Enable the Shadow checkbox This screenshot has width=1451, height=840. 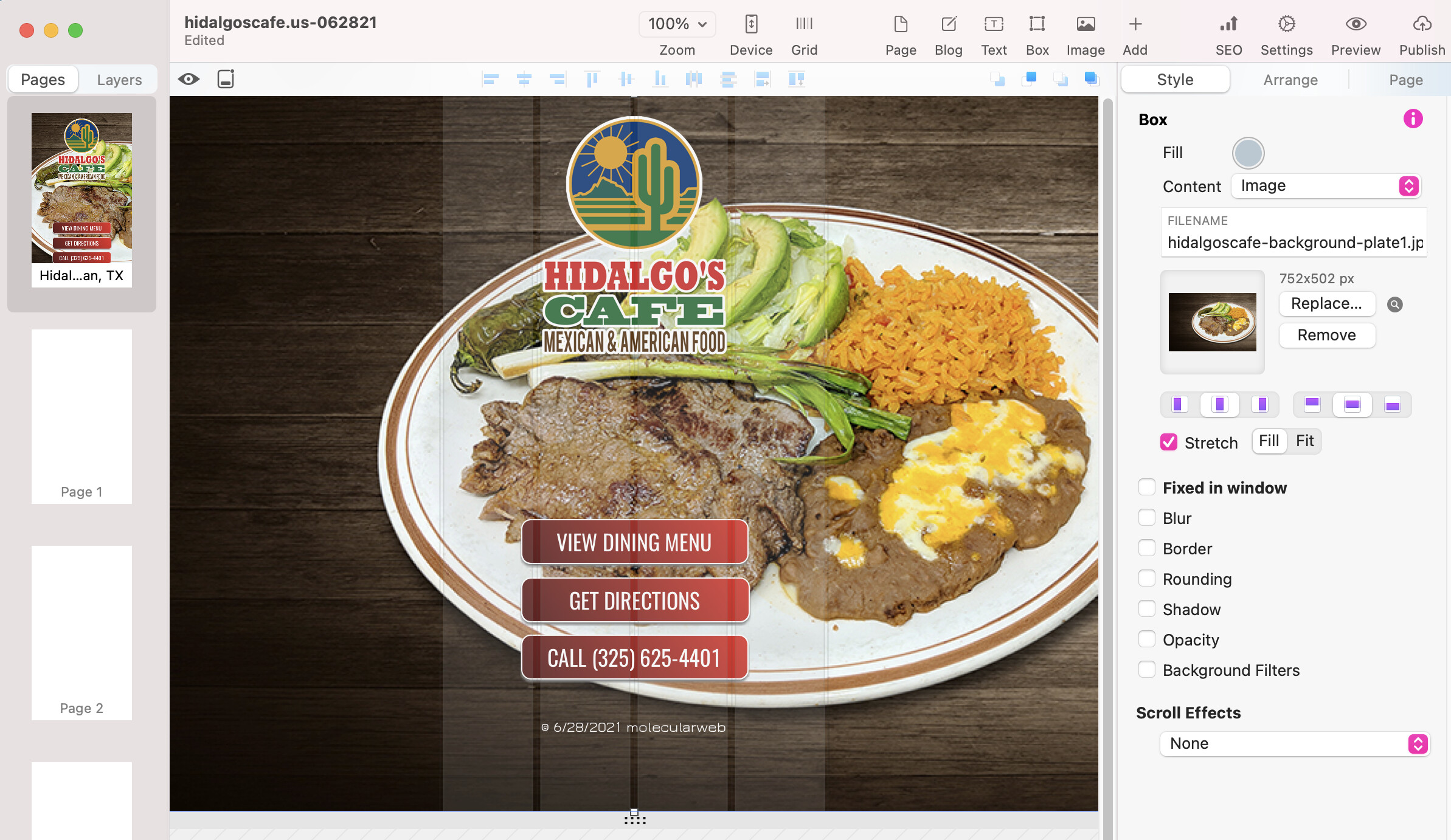tap(1146, 609)
